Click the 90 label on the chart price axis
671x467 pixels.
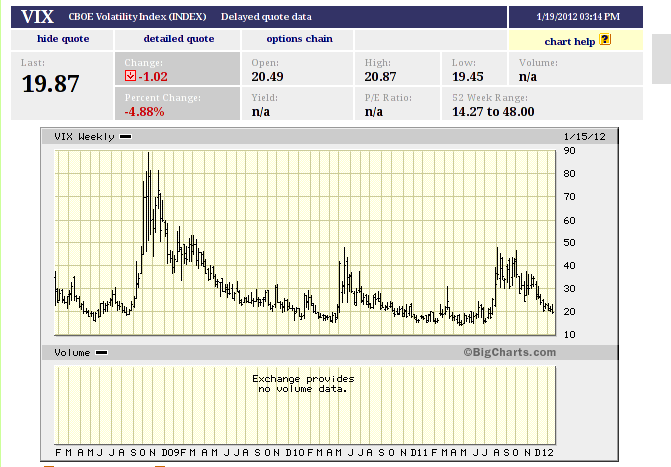coord(570,151)
